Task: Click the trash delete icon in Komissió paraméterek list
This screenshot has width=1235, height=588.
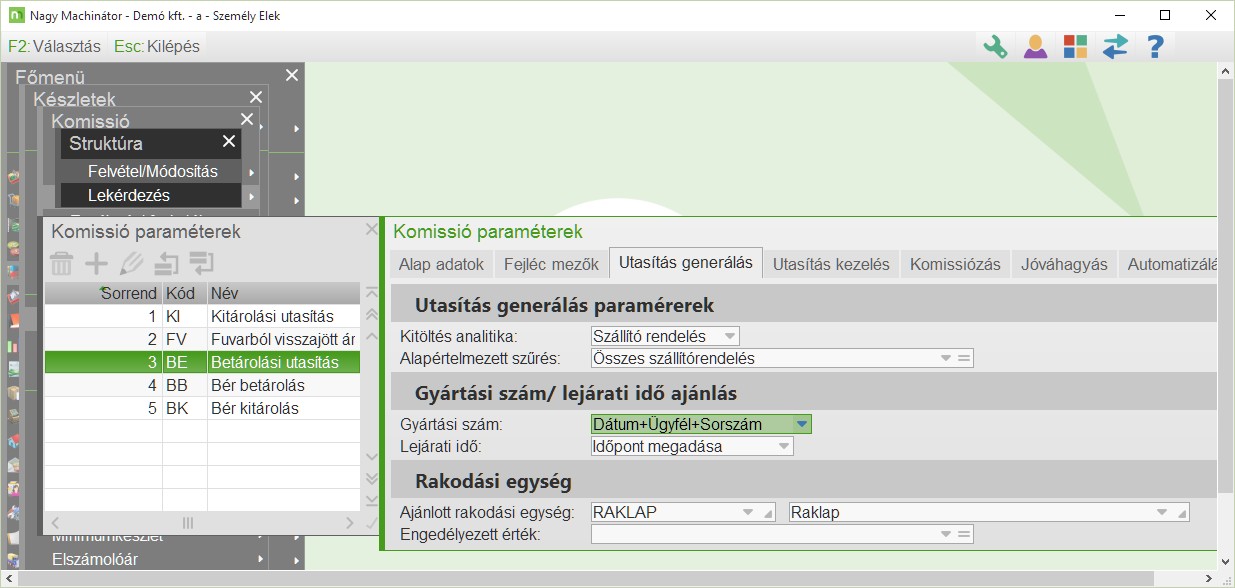Action: [x=62, y=264]
